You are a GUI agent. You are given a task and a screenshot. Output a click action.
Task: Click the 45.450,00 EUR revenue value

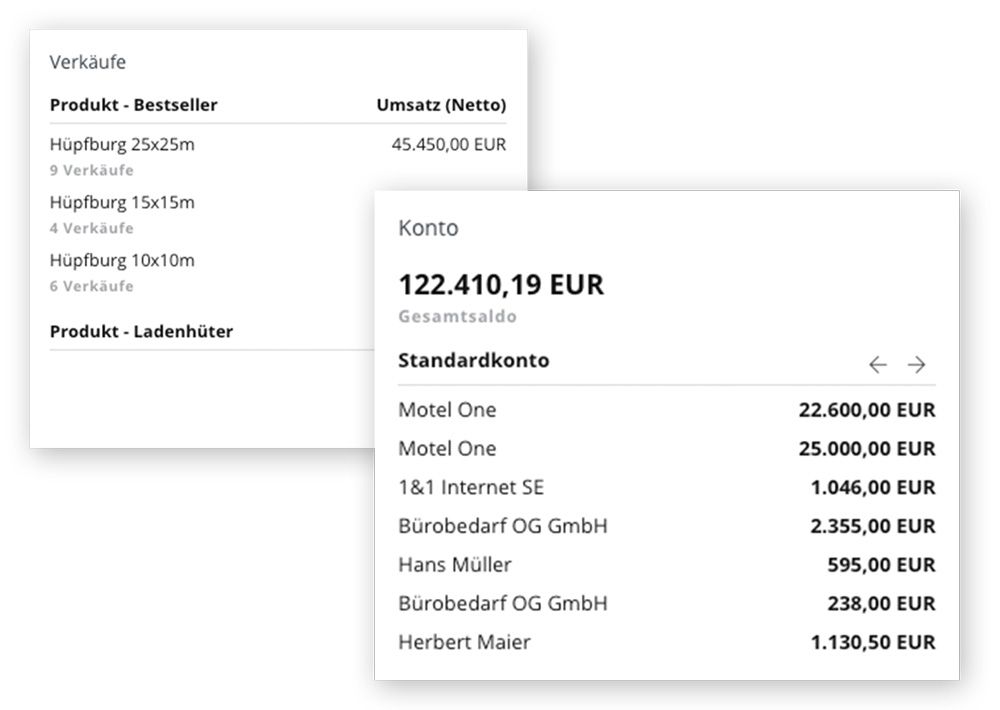(x=449, y=144)
